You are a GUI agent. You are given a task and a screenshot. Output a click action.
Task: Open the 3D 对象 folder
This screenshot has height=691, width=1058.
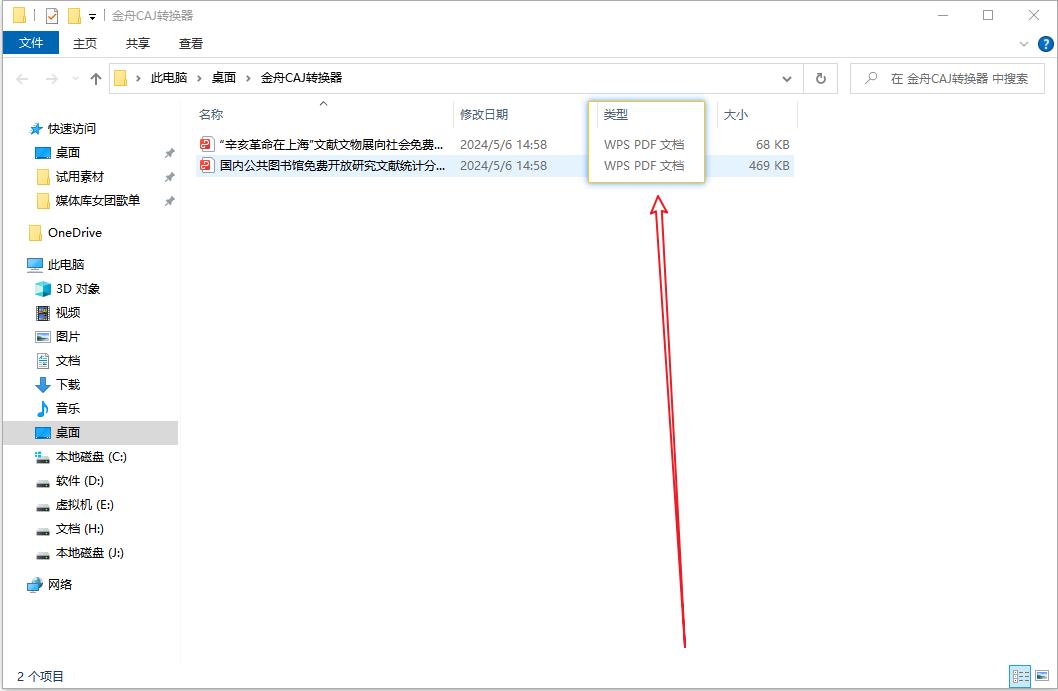77,289
